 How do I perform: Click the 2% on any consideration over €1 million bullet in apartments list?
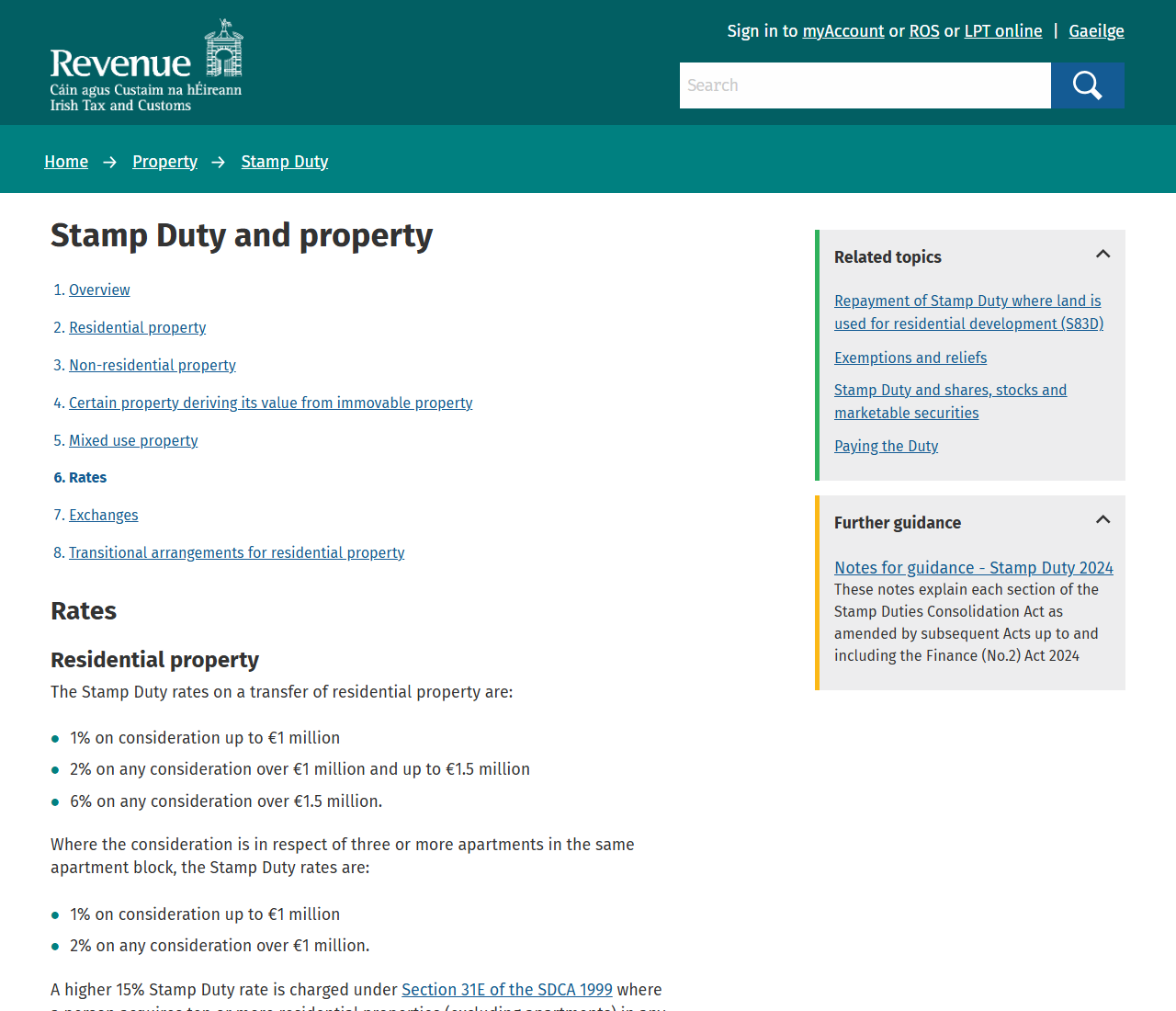pos(220,946)
